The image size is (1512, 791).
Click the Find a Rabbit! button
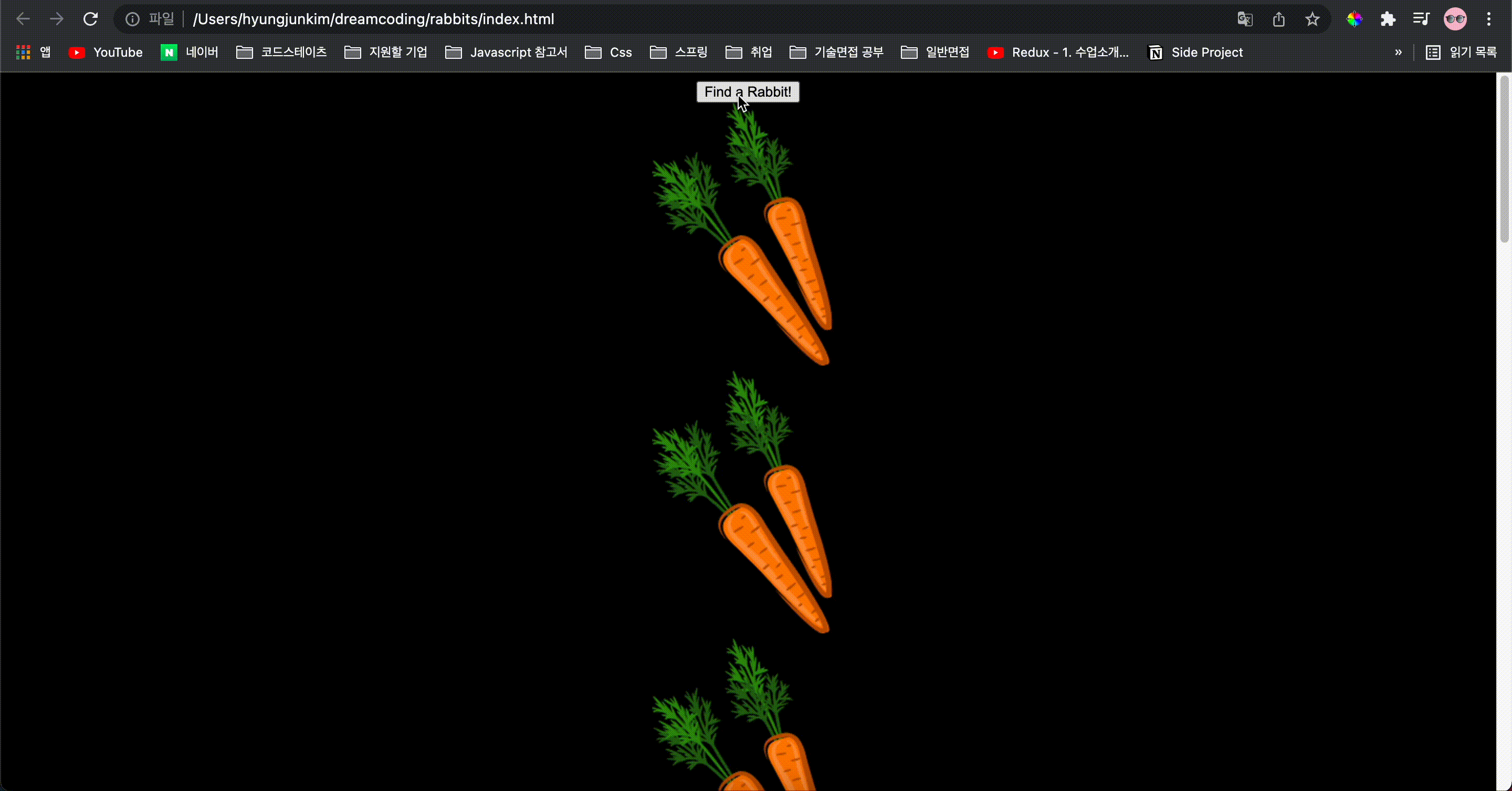pos(747,91)
